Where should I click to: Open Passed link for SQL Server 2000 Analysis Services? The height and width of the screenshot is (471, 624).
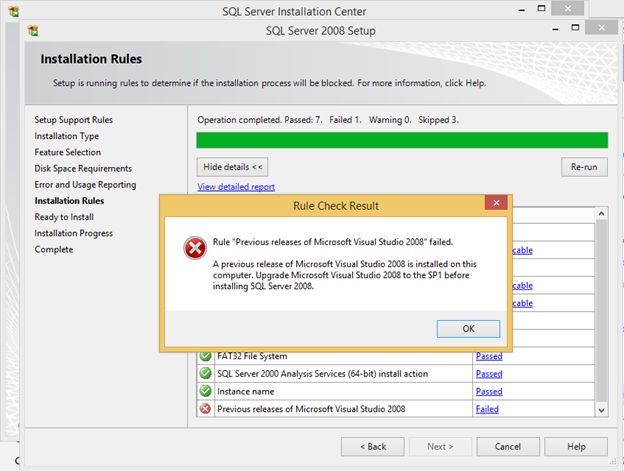[489, 374]
